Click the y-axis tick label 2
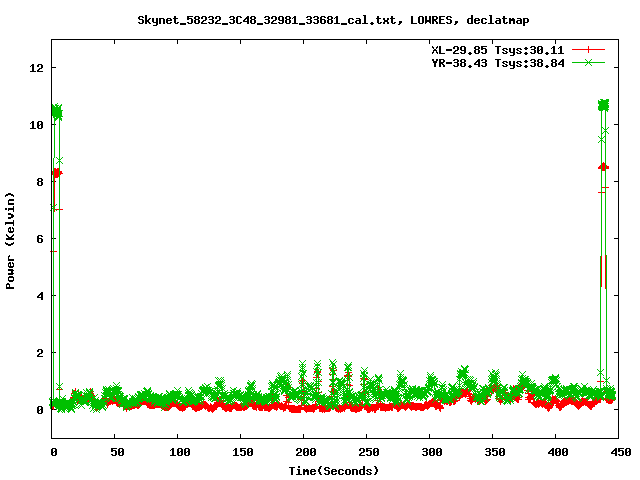 40,353
